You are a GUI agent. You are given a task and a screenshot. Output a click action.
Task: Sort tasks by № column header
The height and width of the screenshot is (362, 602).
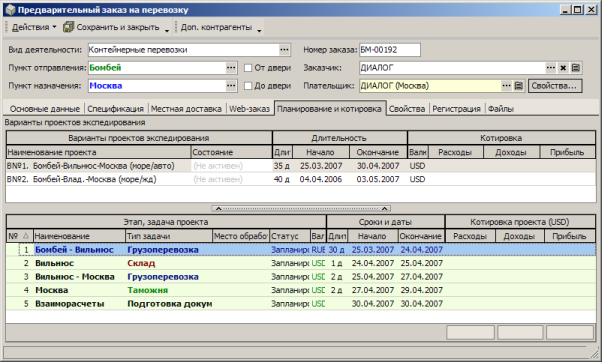[x=20, y=236]
